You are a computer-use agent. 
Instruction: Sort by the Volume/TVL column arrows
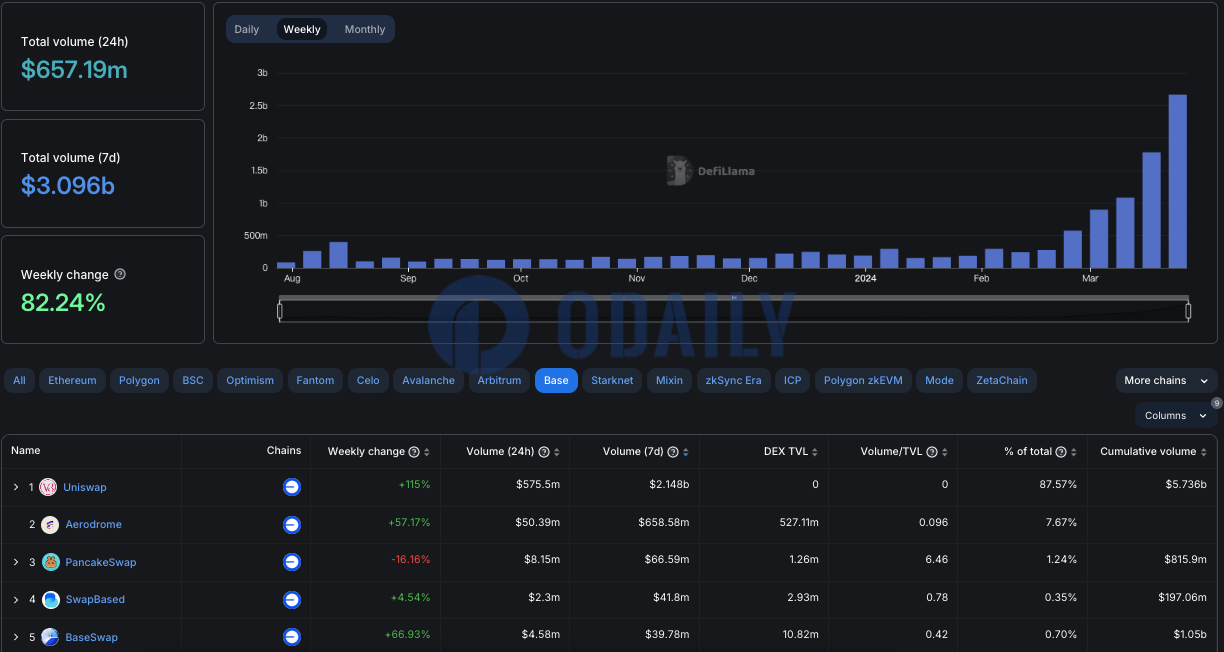pyautogui.click(x=944, y=452)
